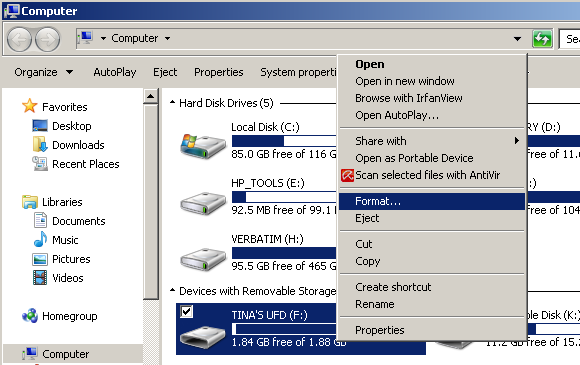Open the address bar history dropdown arrow

coord(517,38)
